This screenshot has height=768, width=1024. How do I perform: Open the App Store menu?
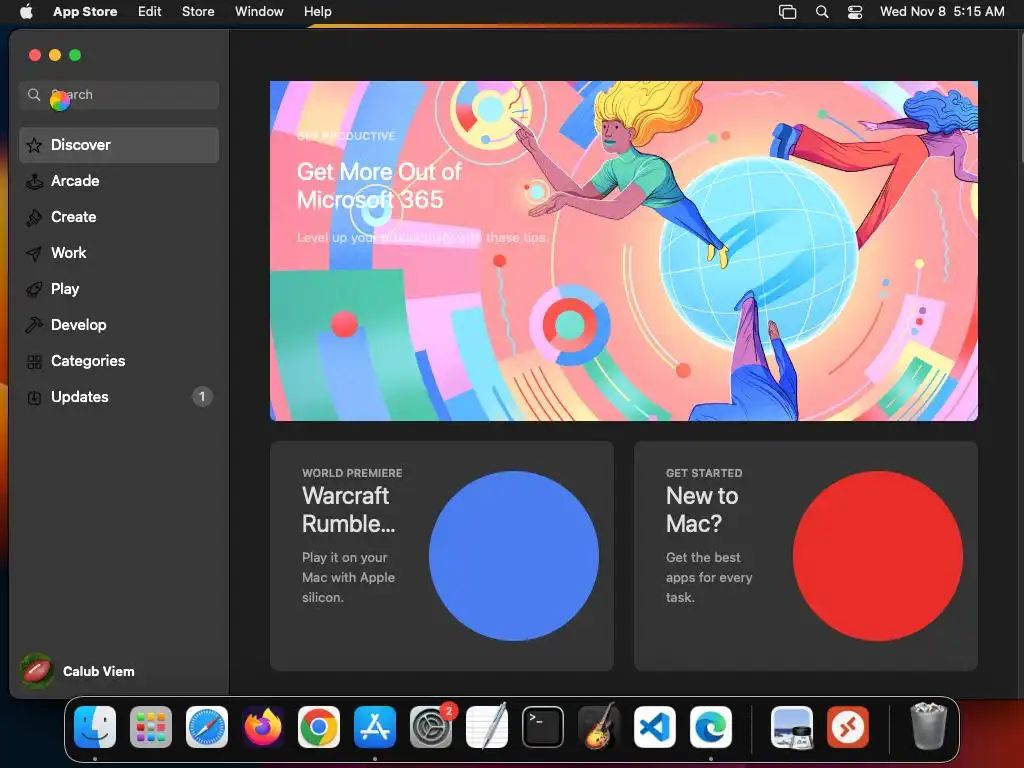85,11
